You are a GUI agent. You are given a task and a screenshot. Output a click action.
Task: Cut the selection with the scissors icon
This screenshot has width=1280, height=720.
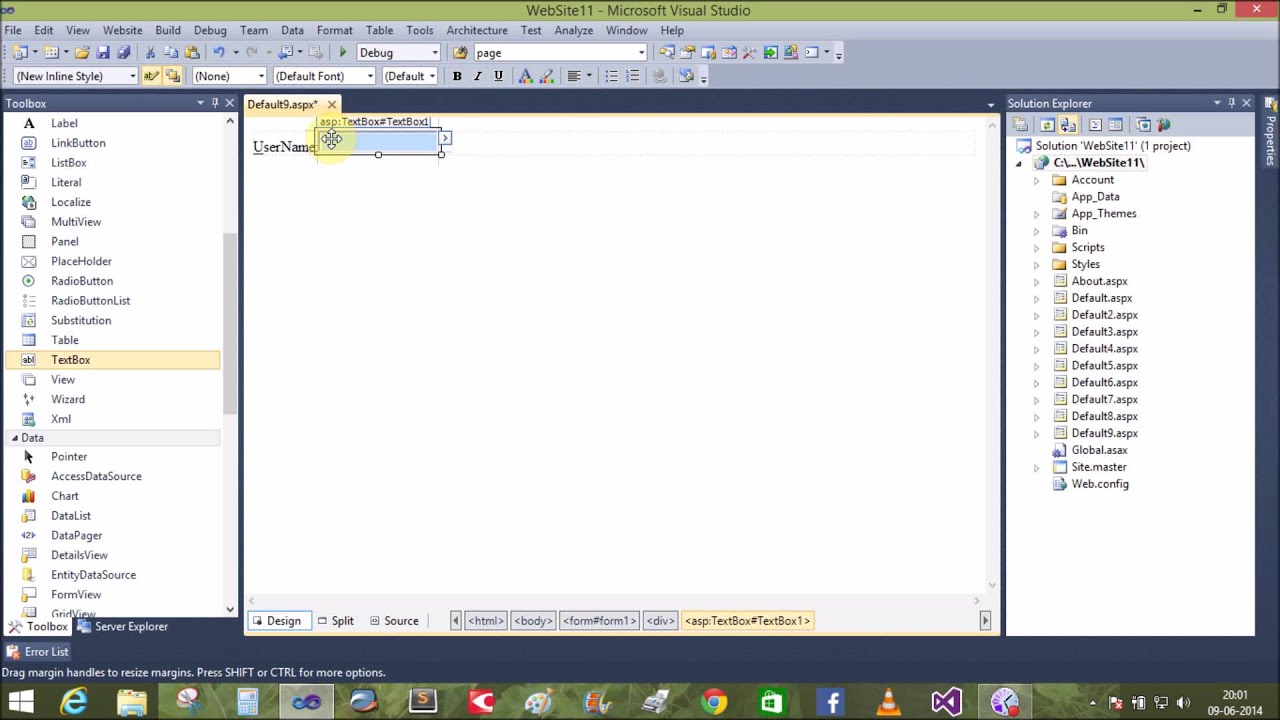(x=150, y=52)
